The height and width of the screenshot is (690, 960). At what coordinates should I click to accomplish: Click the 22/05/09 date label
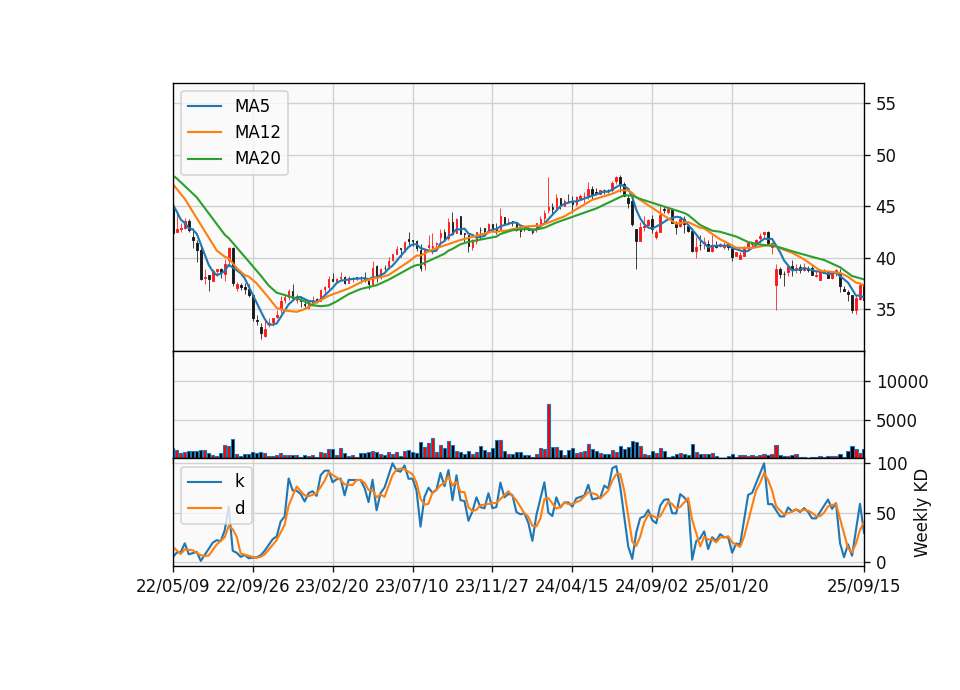pyautogui.click(x=173, y=586)
